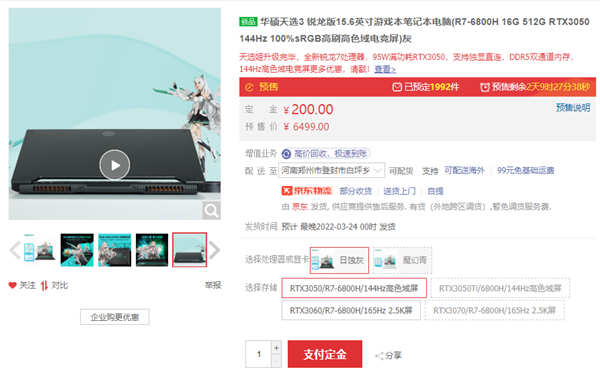Click the 支付定金 button

point(325,354)
